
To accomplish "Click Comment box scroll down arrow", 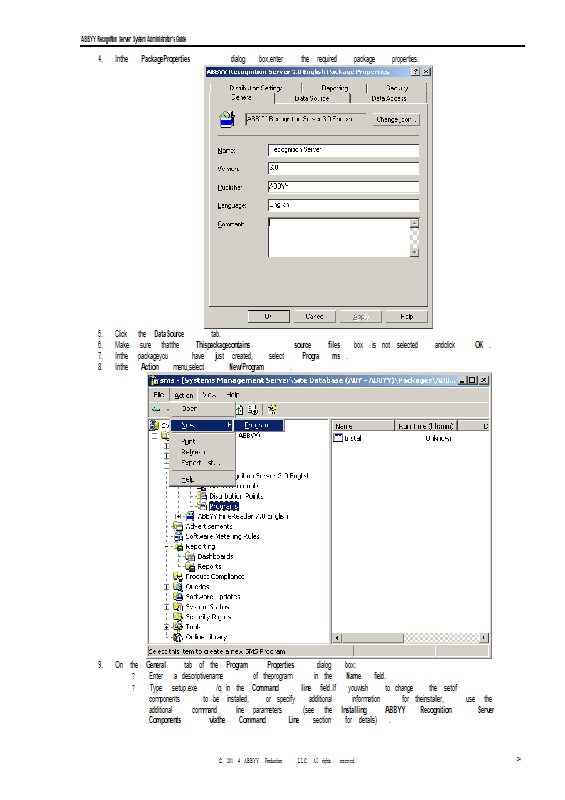I will tap(414, 252).
